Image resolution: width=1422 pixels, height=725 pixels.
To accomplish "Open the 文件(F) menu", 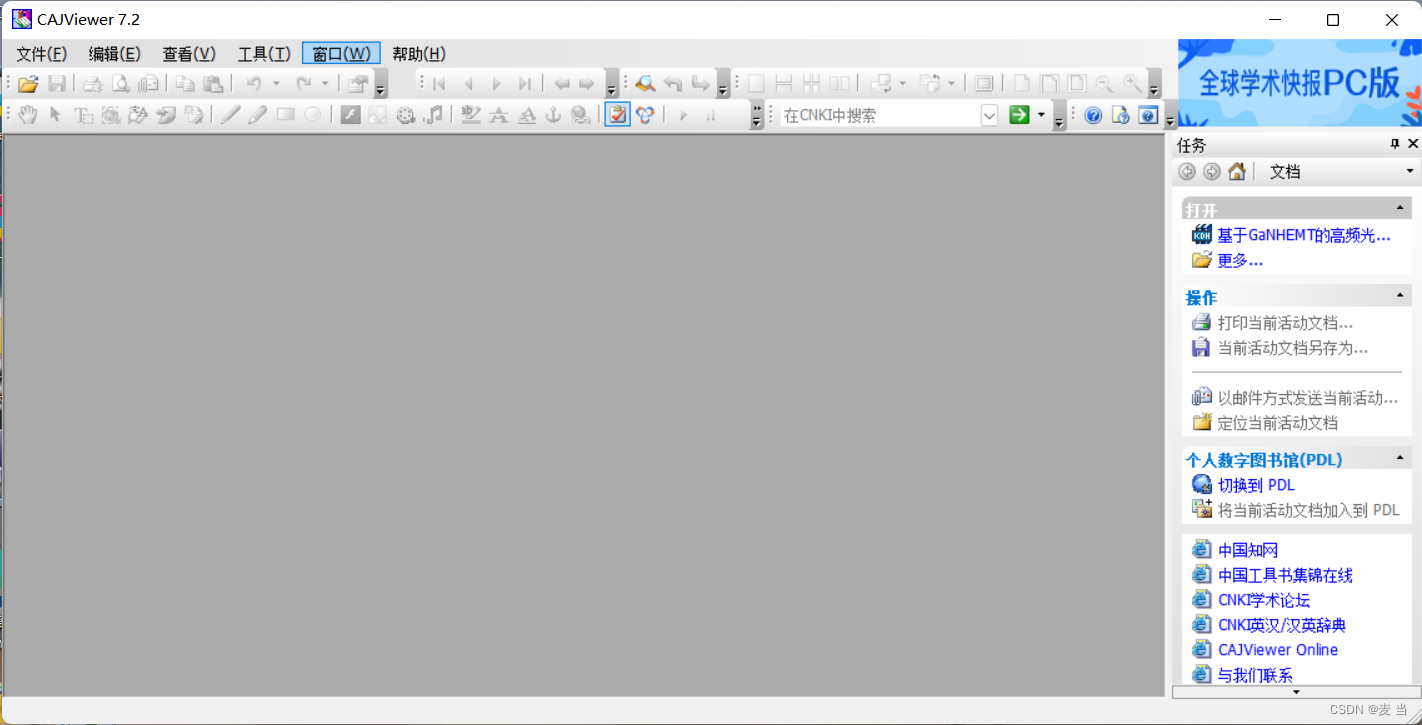I will pyautogui.click(x=42, y=53).
